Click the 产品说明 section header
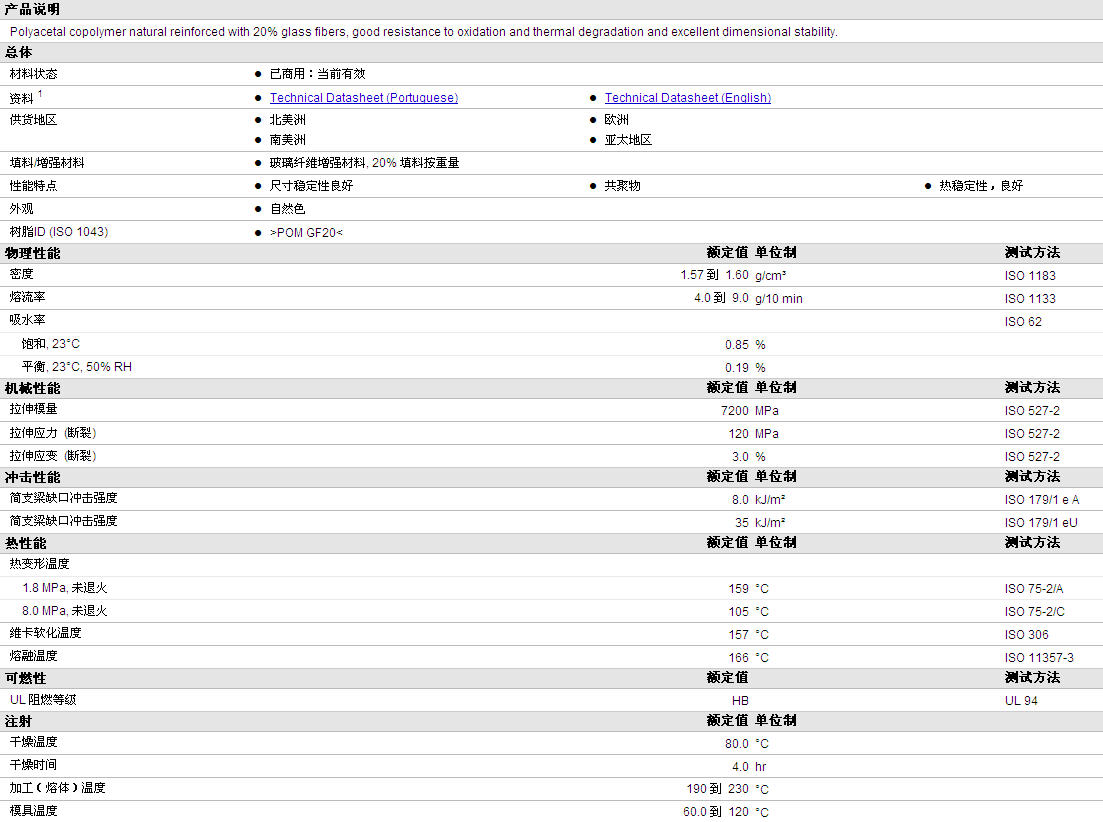This screenshot has width=1103, height=822. [x=32, y=9]
